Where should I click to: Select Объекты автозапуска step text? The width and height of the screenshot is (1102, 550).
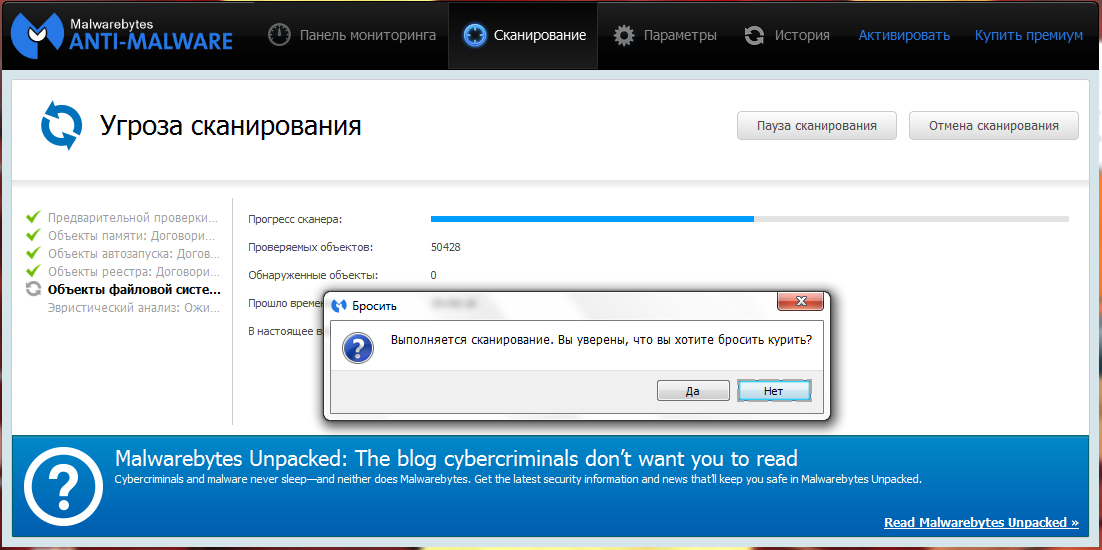[134, 253]
